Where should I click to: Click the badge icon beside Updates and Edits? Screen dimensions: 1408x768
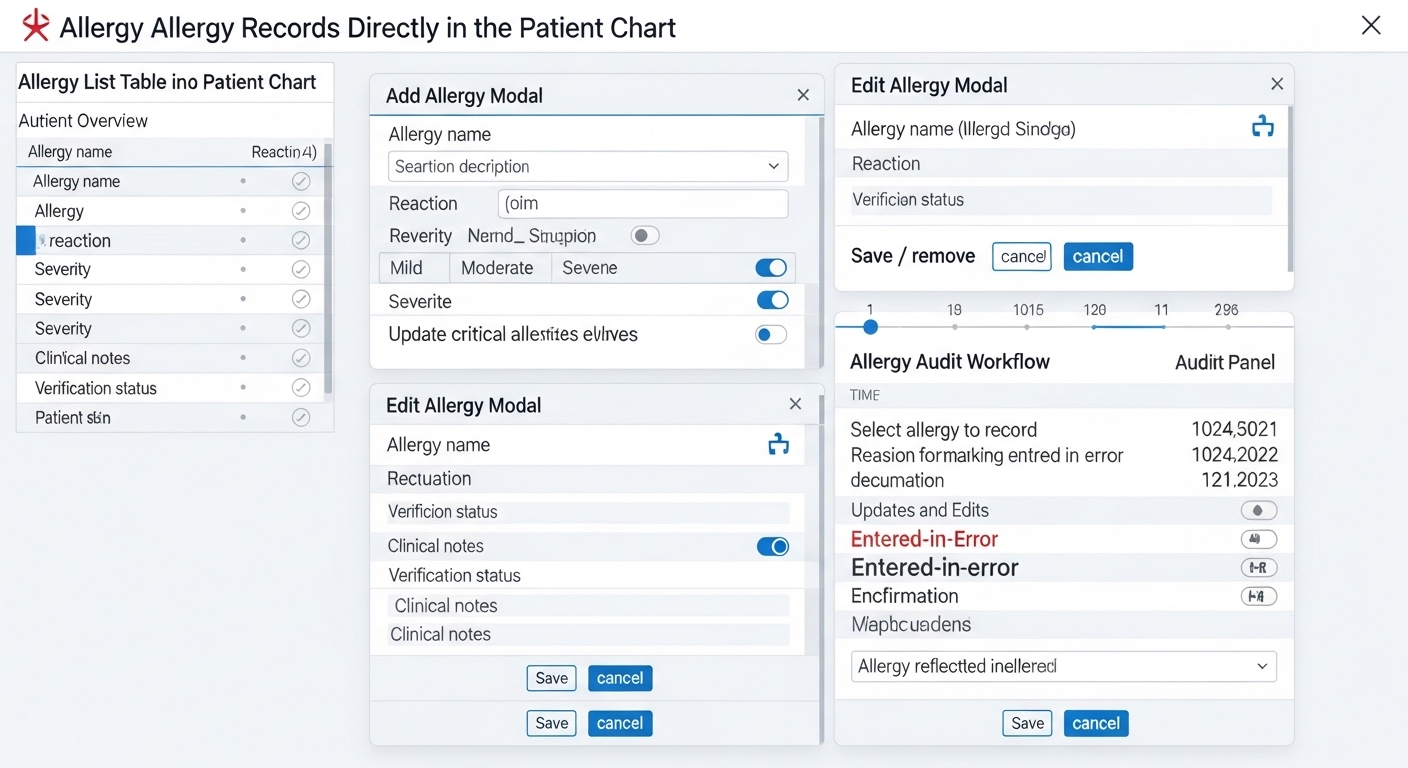(x=1258, y=510)
